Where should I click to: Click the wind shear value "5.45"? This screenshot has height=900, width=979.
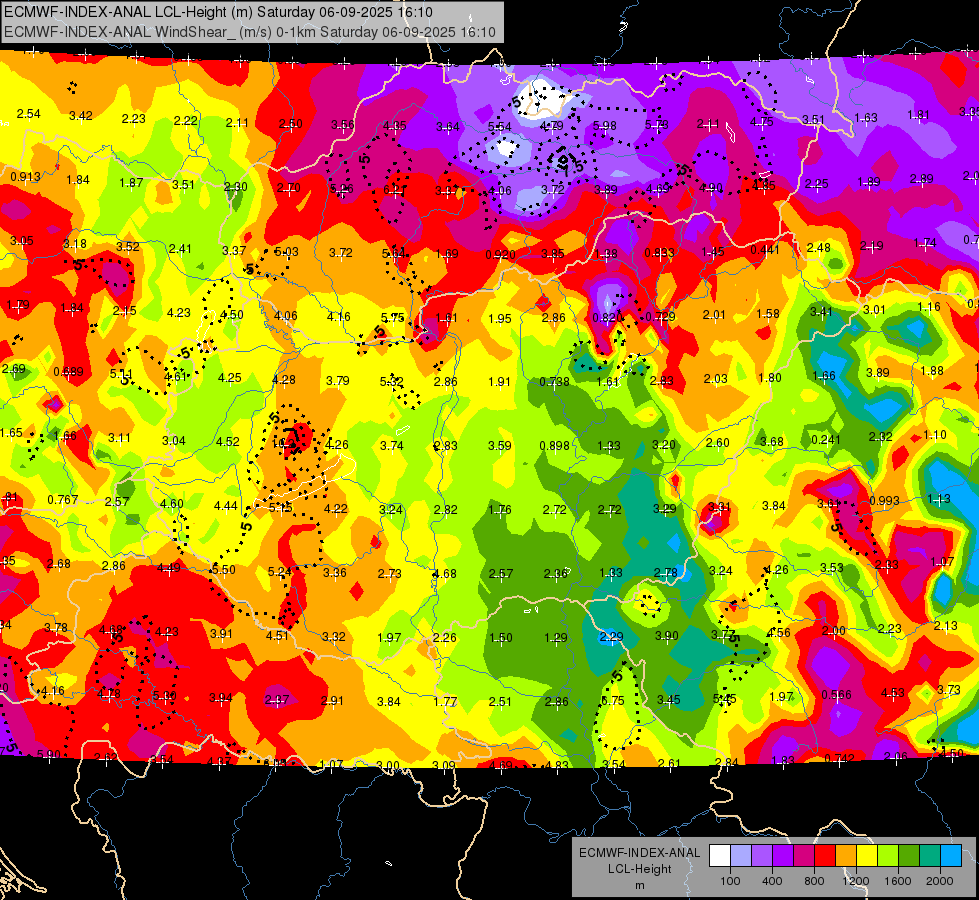(x=724, y=699)
